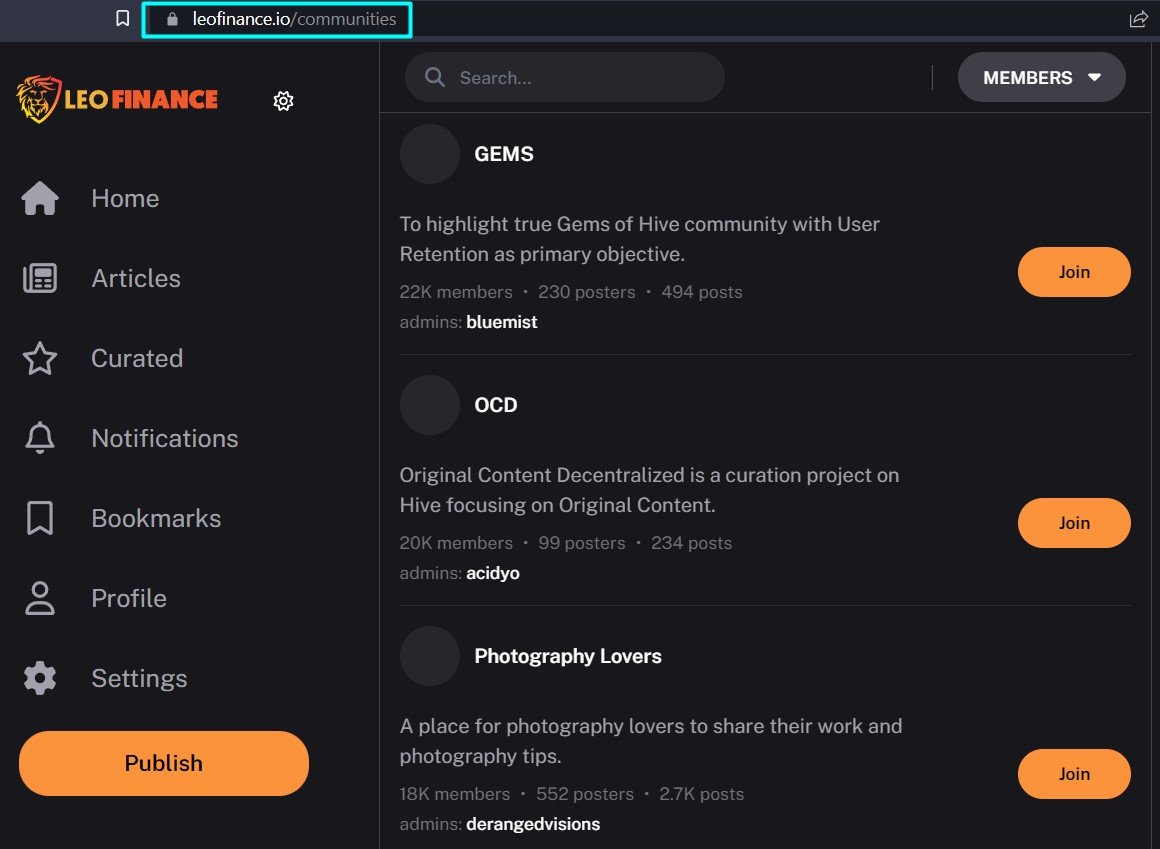Open the gear icon beside the logo
The width and height of the screenshot is (1160, 849).
[x=283, y=101]
